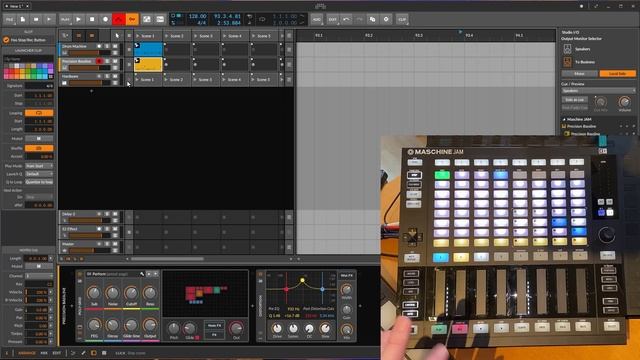
Task: Click the wrench icon on the synth header
Action: [x=142, y=274]
